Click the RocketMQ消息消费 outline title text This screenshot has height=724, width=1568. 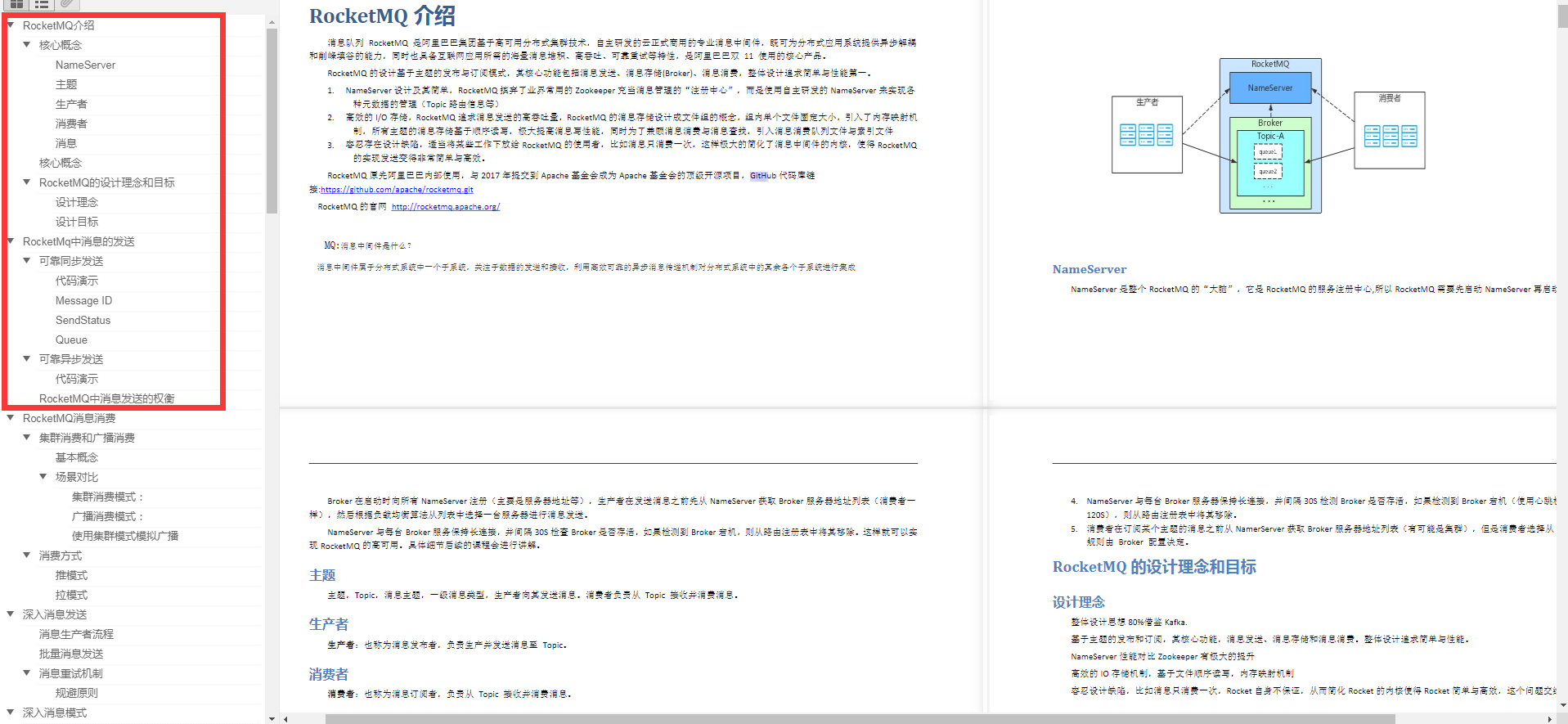click(x=69, y=418)
